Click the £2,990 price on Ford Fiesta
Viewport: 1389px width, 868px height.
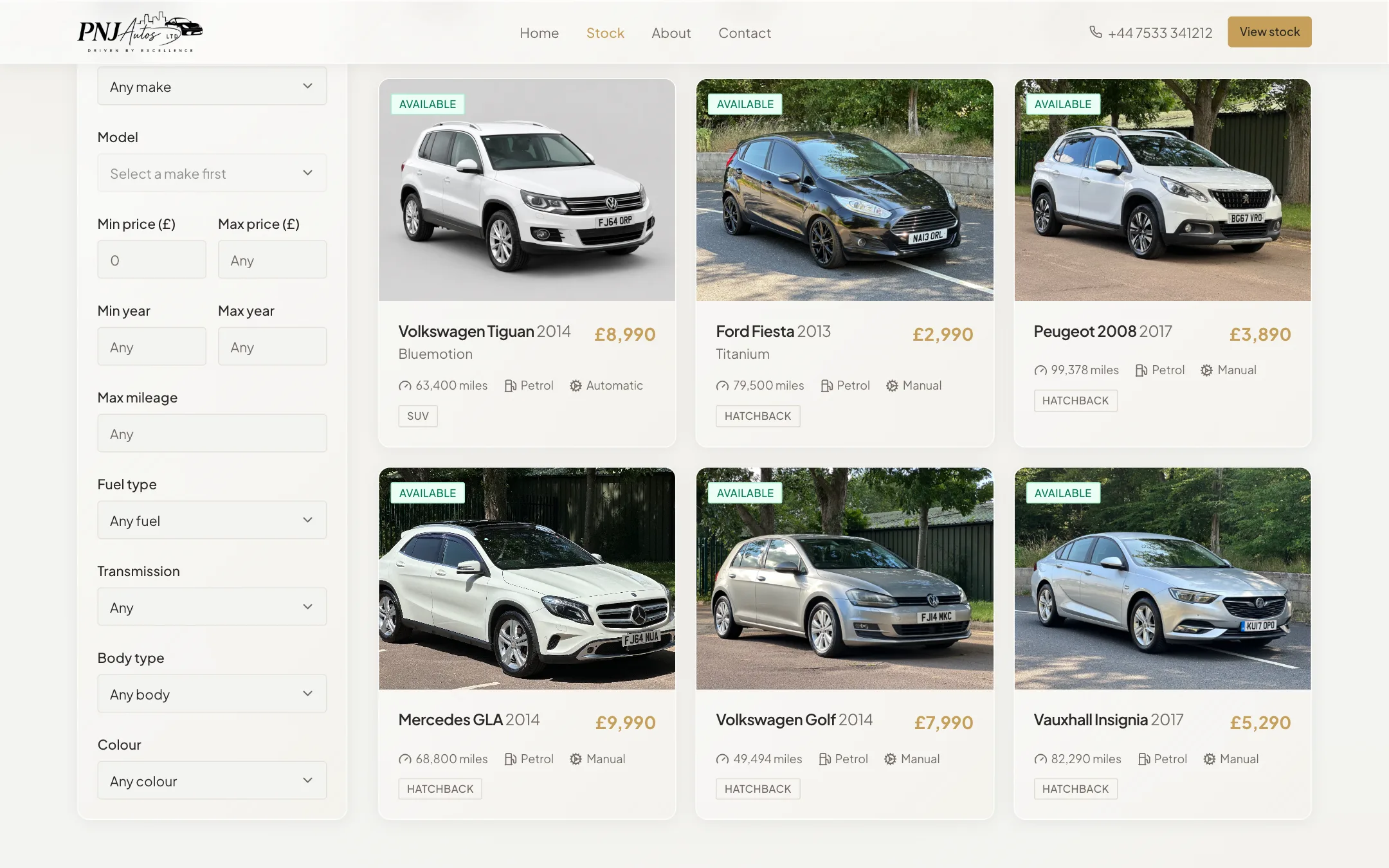point(942,334)
